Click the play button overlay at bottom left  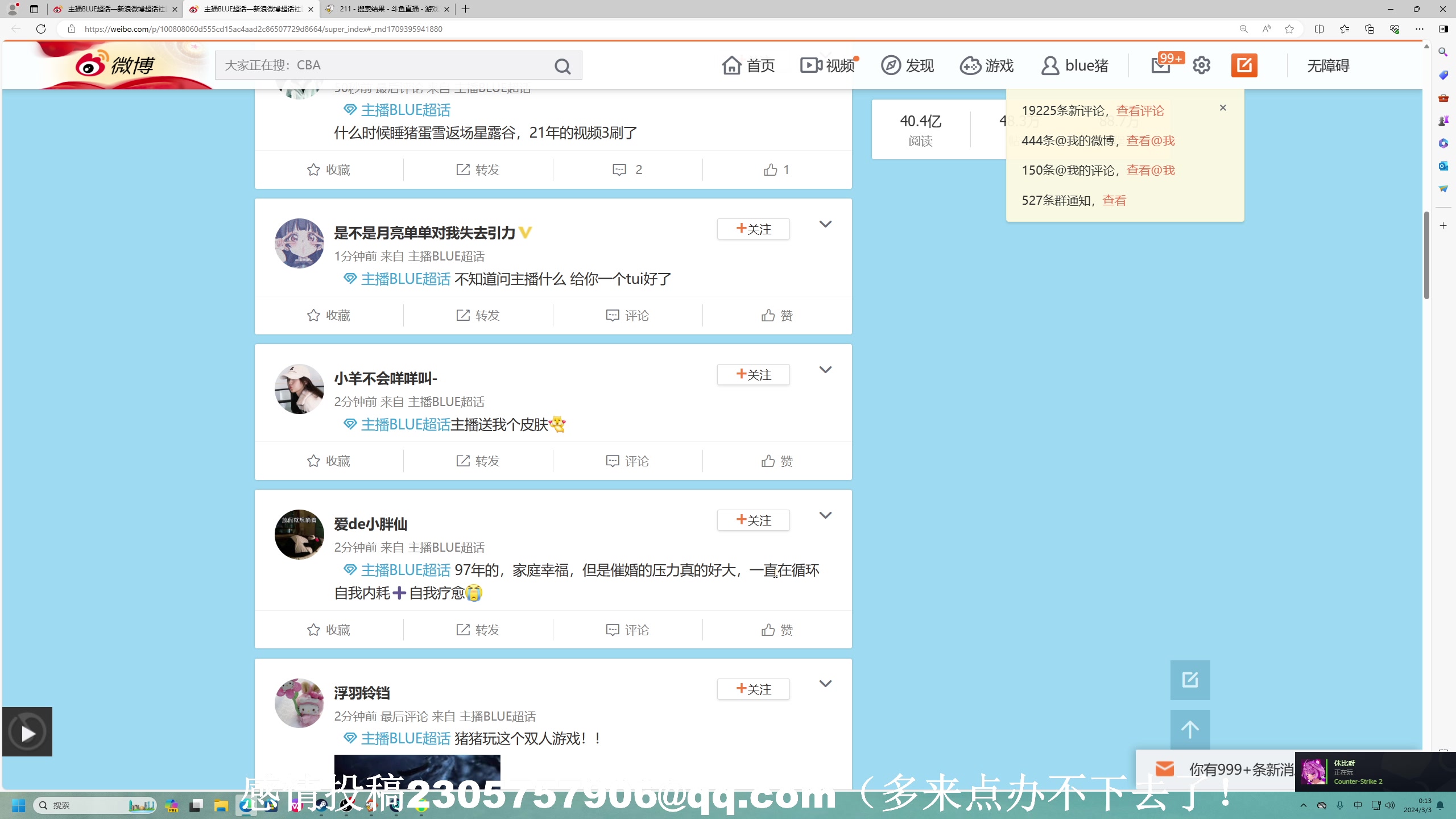pyautogui.click(x=27, y=733)
